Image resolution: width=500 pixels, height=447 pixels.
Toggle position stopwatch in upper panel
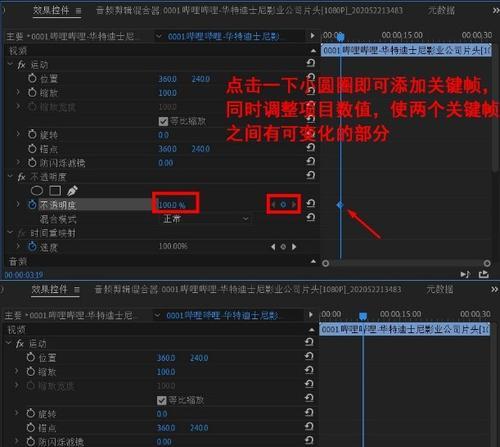pos(32,79)
